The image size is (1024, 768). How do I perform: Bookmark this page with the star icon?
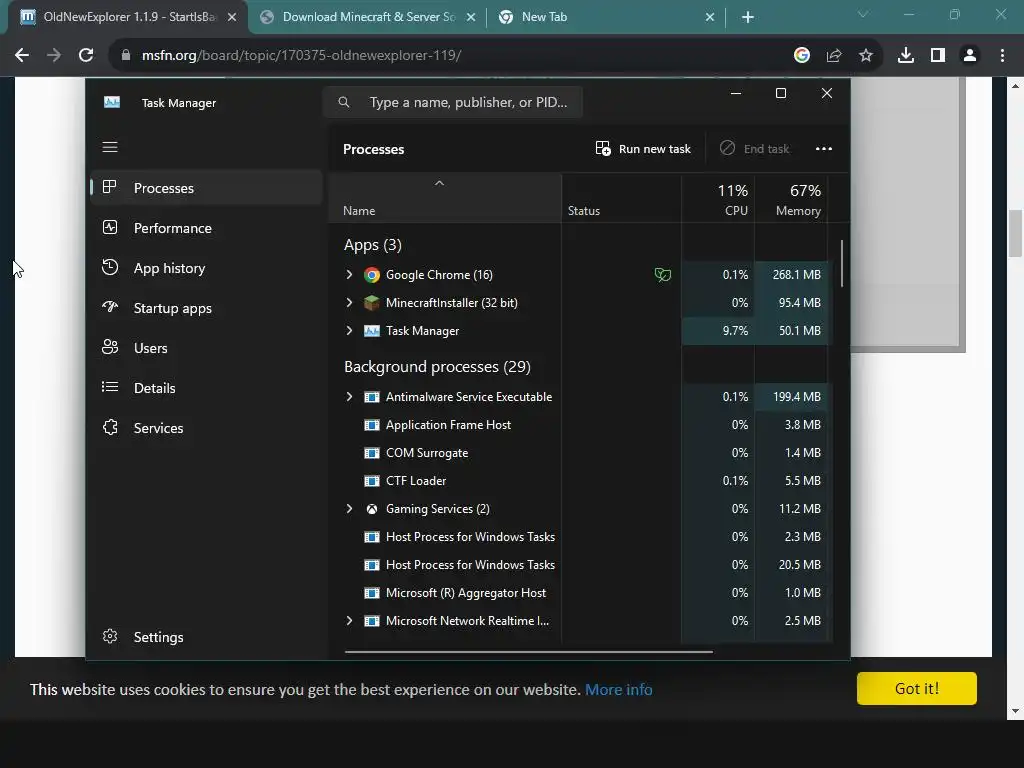point(865,56)
